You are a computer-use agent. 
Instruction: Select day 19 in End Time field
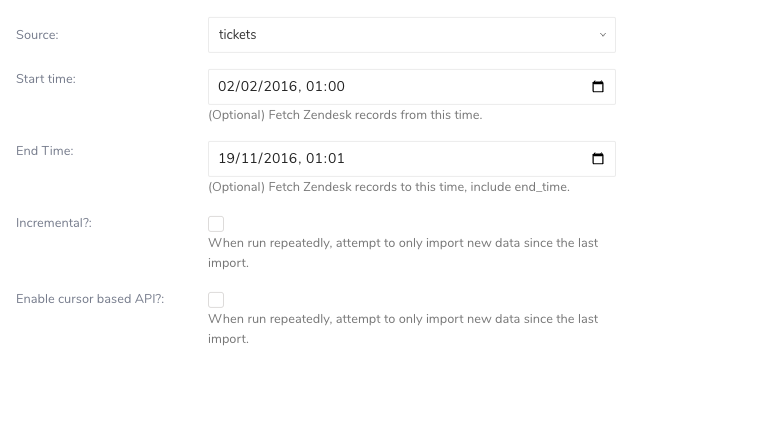226,159
